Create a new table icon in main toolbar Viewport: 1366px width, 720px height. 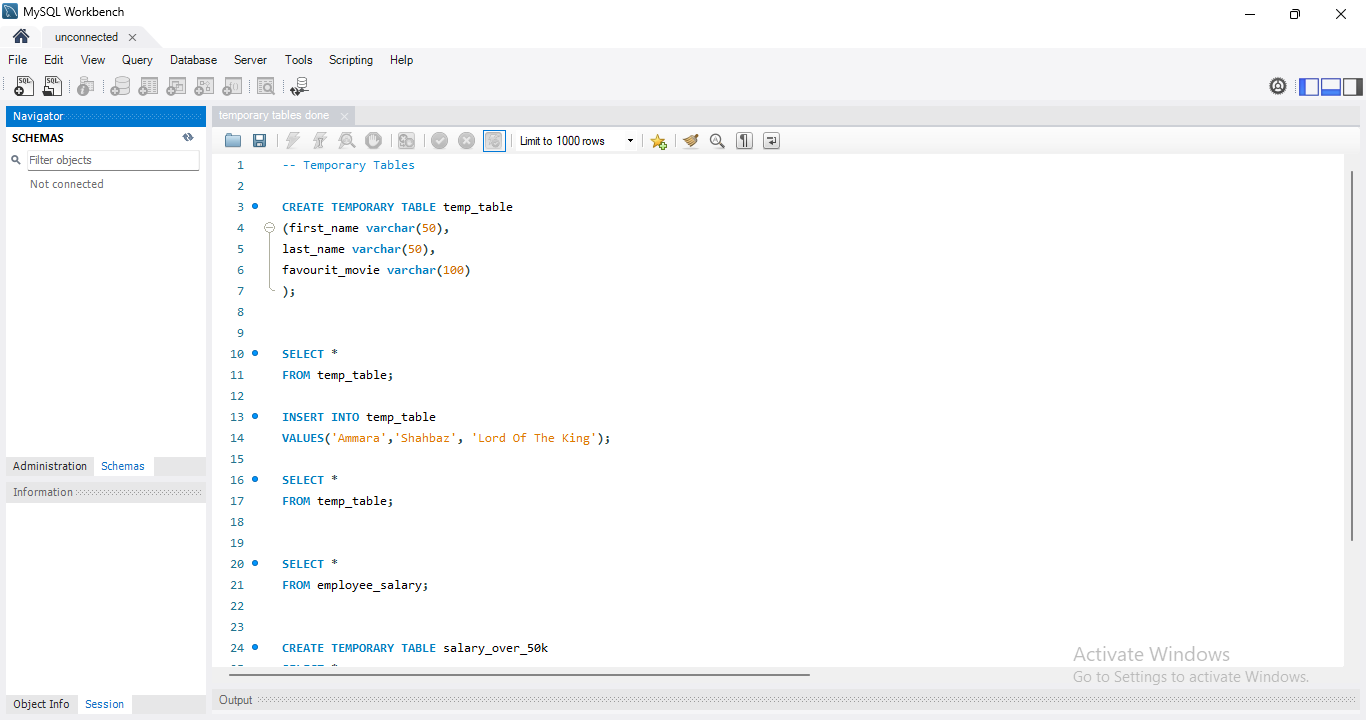point(148,87)
